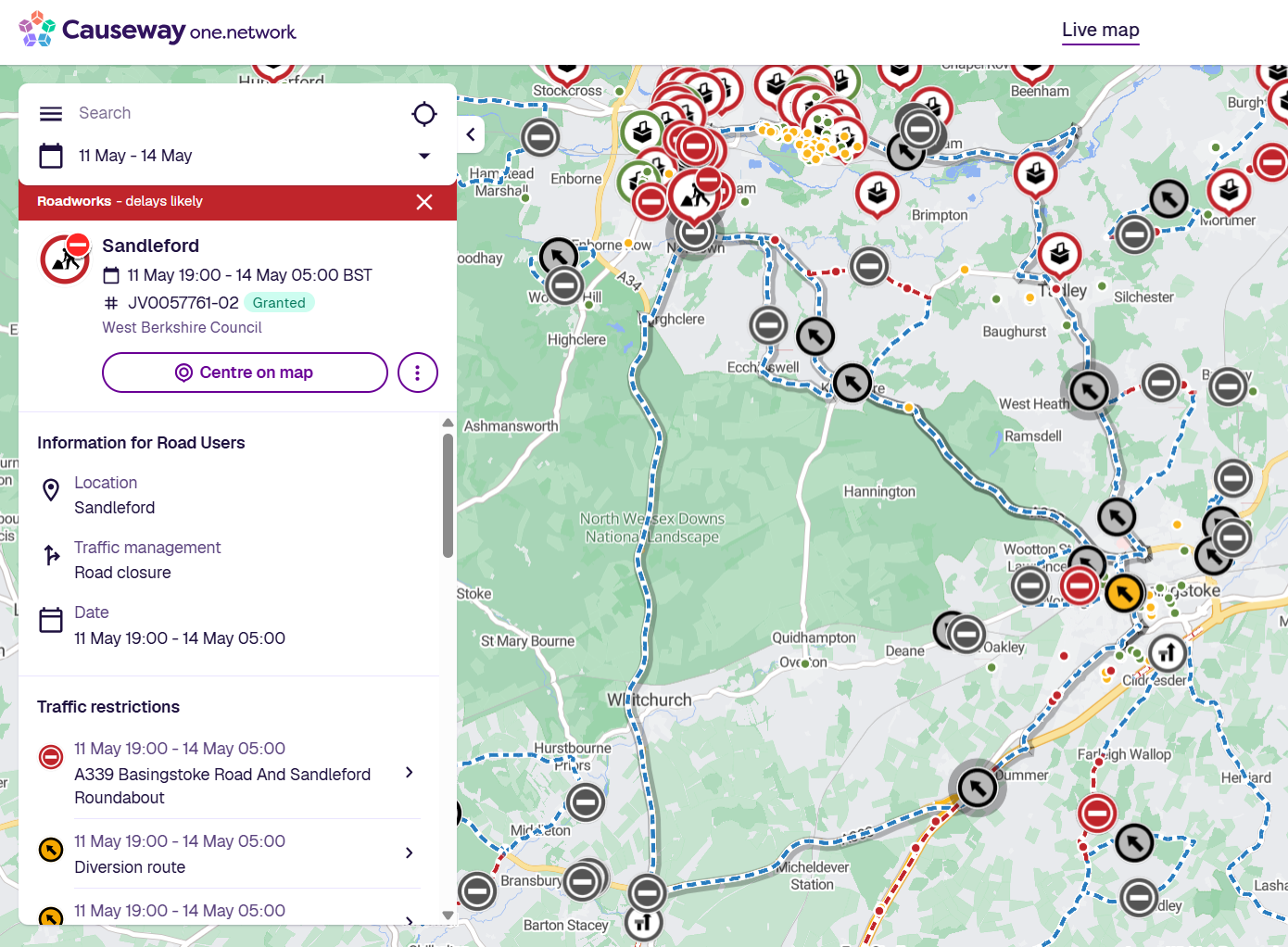The image size is (1288, 947).
Task: Click the location pin icon above Sandleford
Action: tap(51, 490)
